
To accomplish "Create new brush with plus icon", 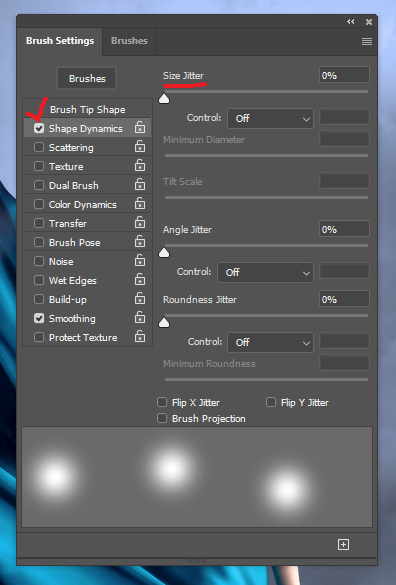I will (343, 544).
